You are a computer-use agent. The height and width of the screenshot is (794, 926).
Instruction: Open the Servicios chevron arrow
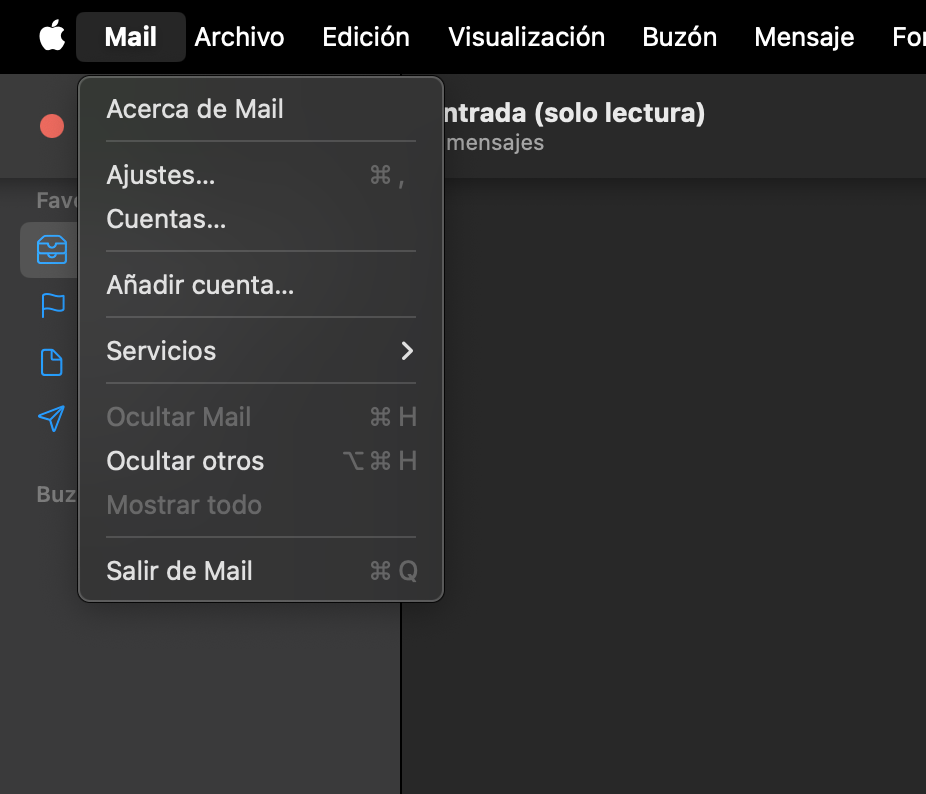[x=407, y=351]
